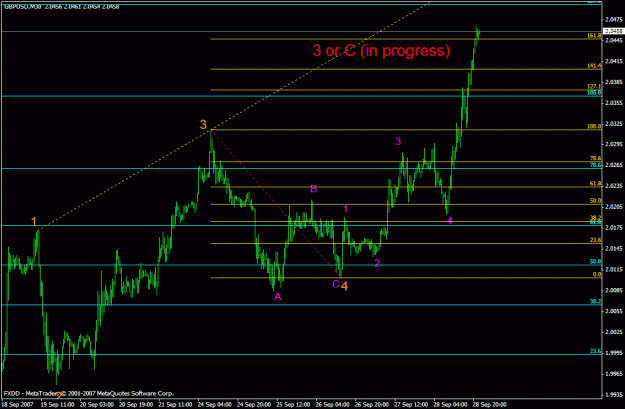Click the 2.0295 price axis value
Screen dimensions: 625x409
coord(614,145)
